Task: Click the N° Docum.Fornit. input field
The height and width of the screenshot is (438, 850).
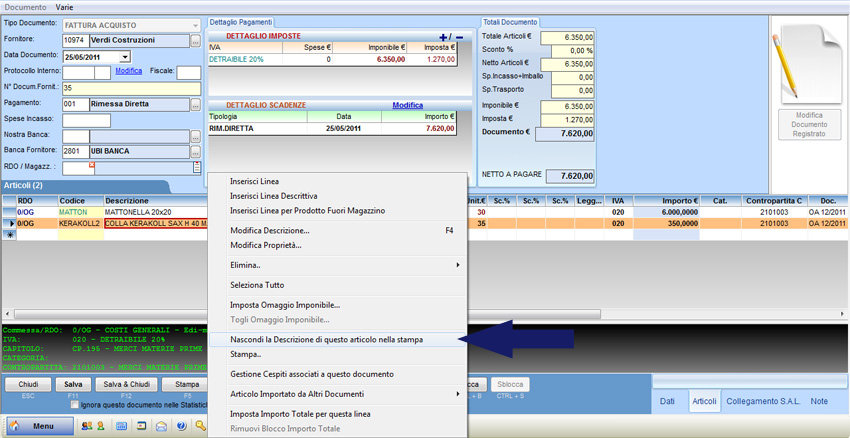Action: coord(130,88)
